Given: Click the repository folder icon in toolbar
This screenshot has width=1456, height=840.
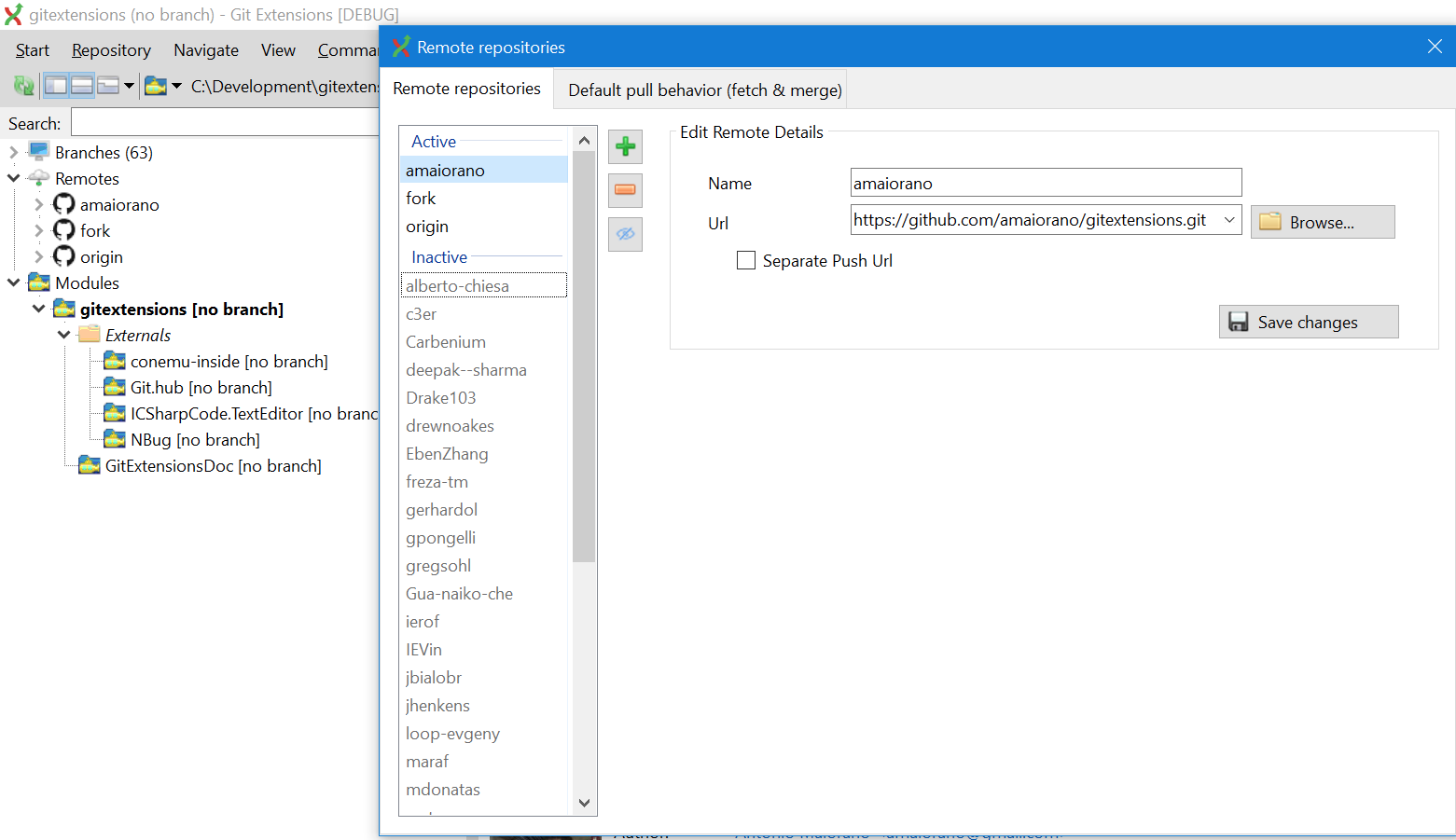Looking at the screenshot, I should (x=156, y=86).
